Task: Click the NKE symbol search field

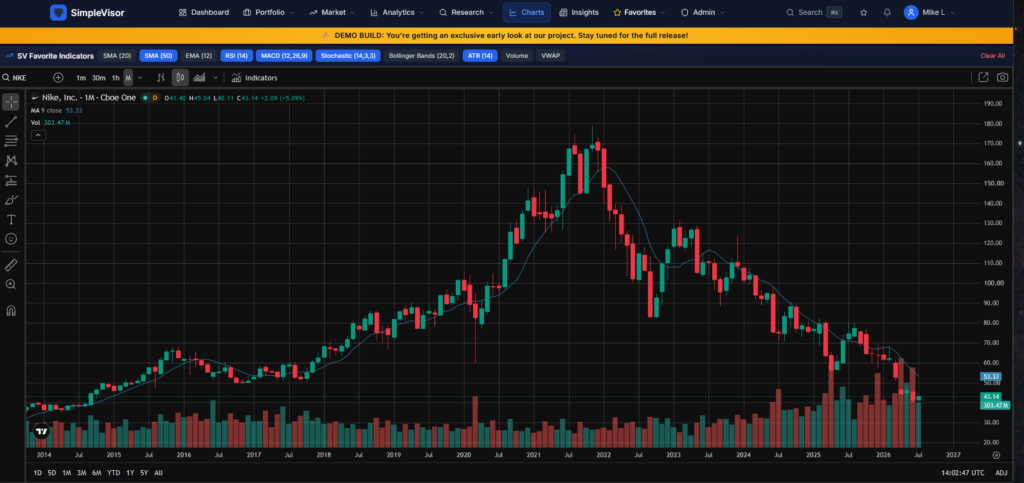Action: 26,78
